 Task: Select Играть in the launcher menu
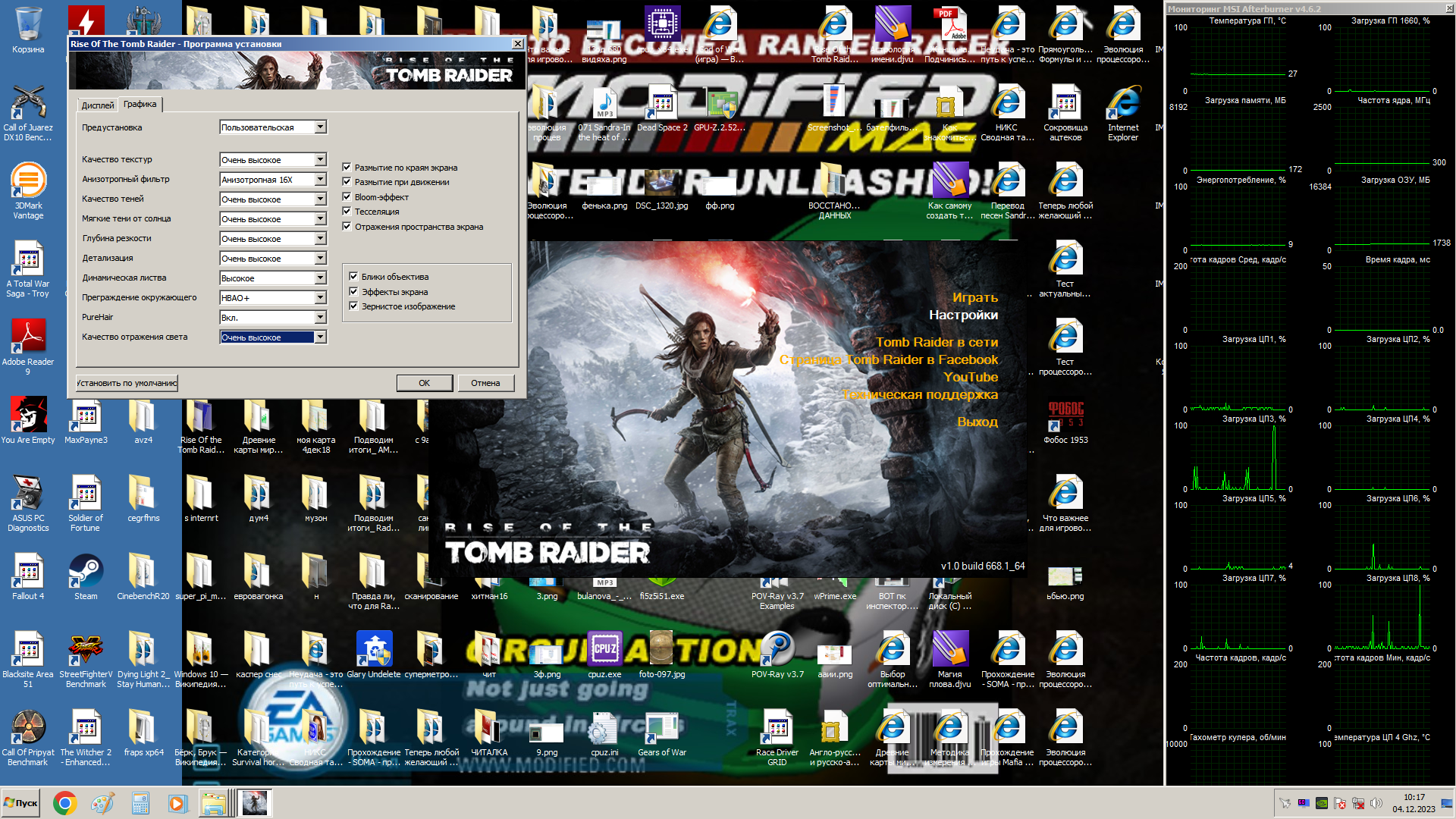974,297
